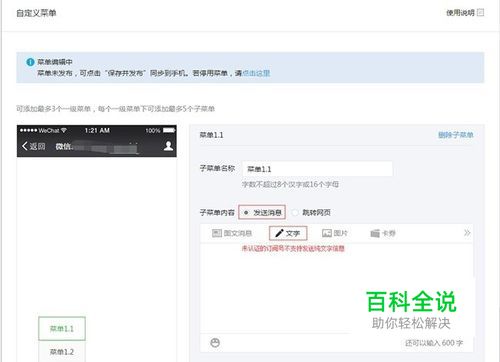Select 菜单1.1 in the phone preview
Viewport: 500px width, 362px height.
[x=62, y=329]
